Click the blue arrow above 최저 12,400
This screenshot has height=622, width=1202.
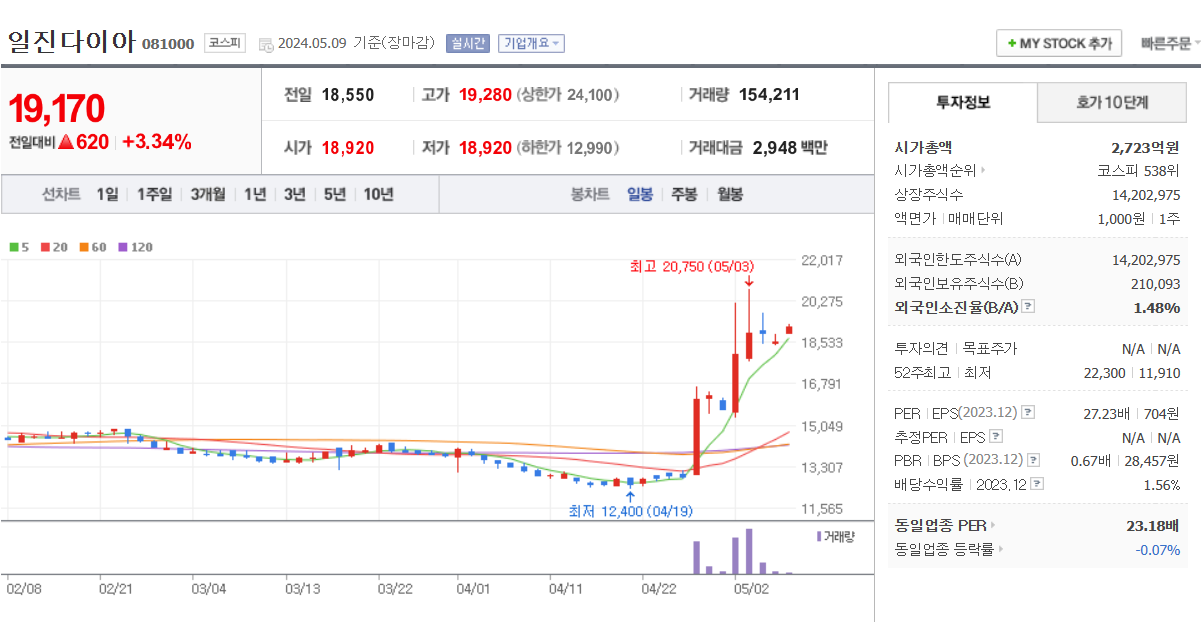pyautogui.click(x=629, y=494)
